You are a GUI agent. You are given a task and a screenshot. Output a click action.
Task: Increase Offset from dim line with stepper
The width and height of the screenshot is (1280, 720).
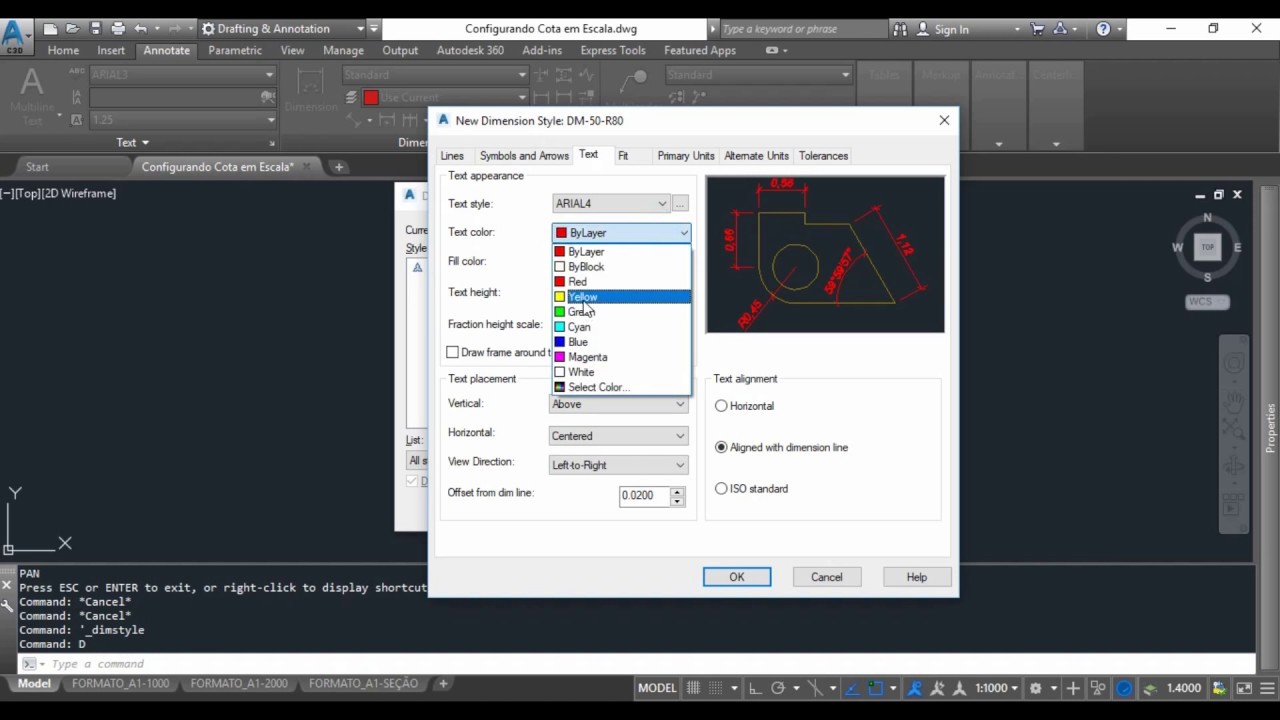coord(678,491)
